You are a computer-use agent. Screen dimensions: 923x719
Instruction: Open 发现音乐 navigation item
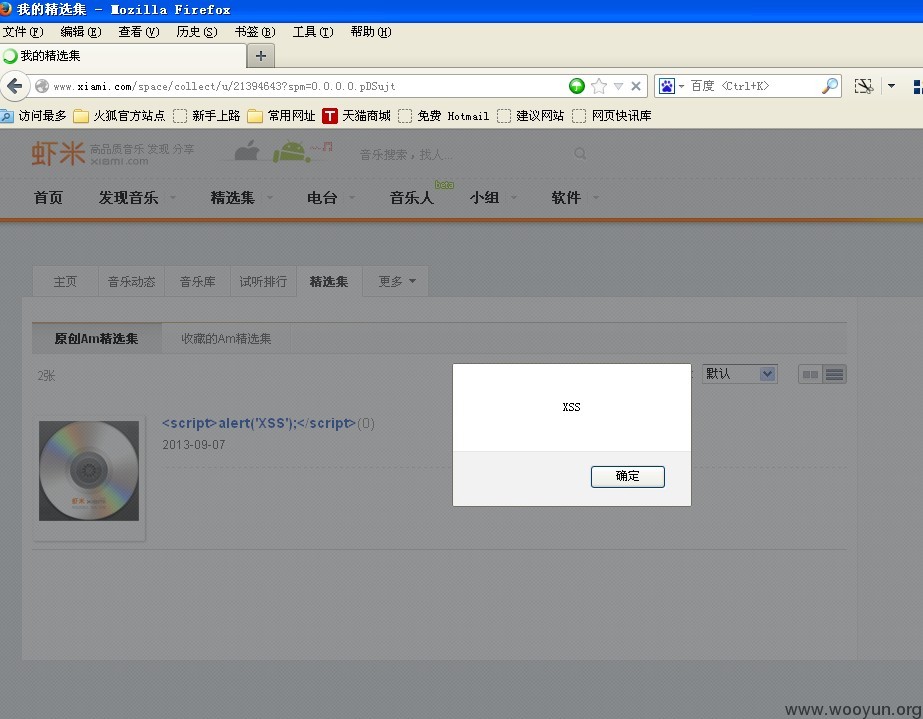tap(128, 198)
